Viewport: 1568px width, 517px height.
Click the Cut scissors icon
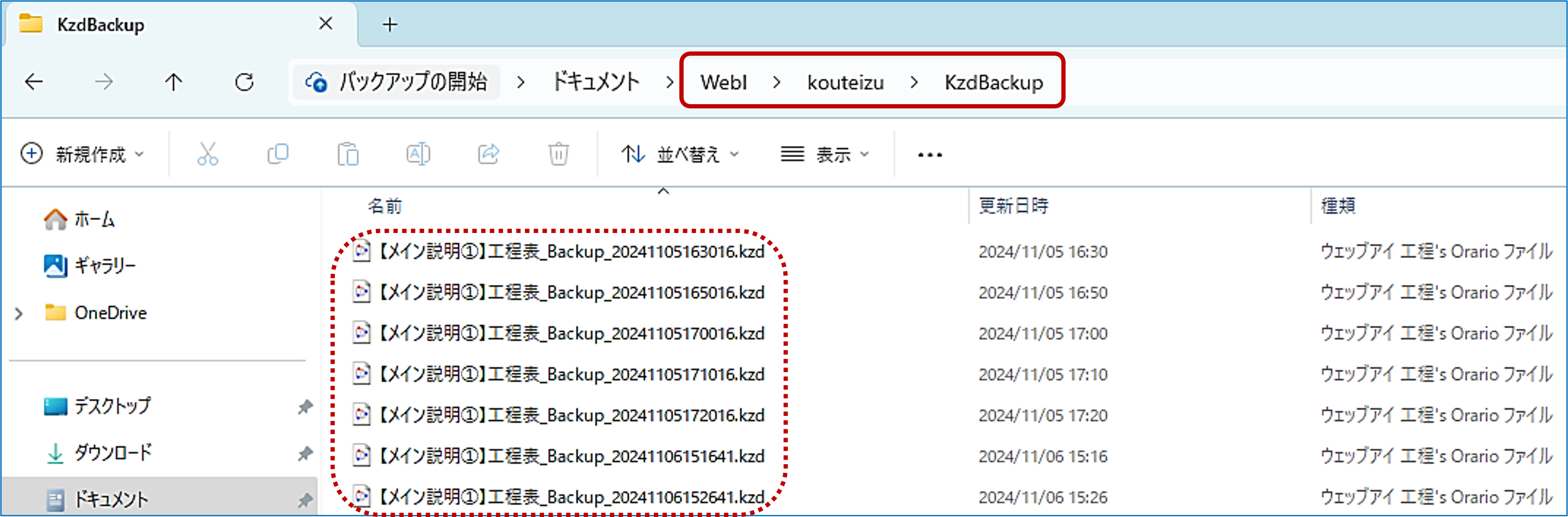tap(208, 154)
